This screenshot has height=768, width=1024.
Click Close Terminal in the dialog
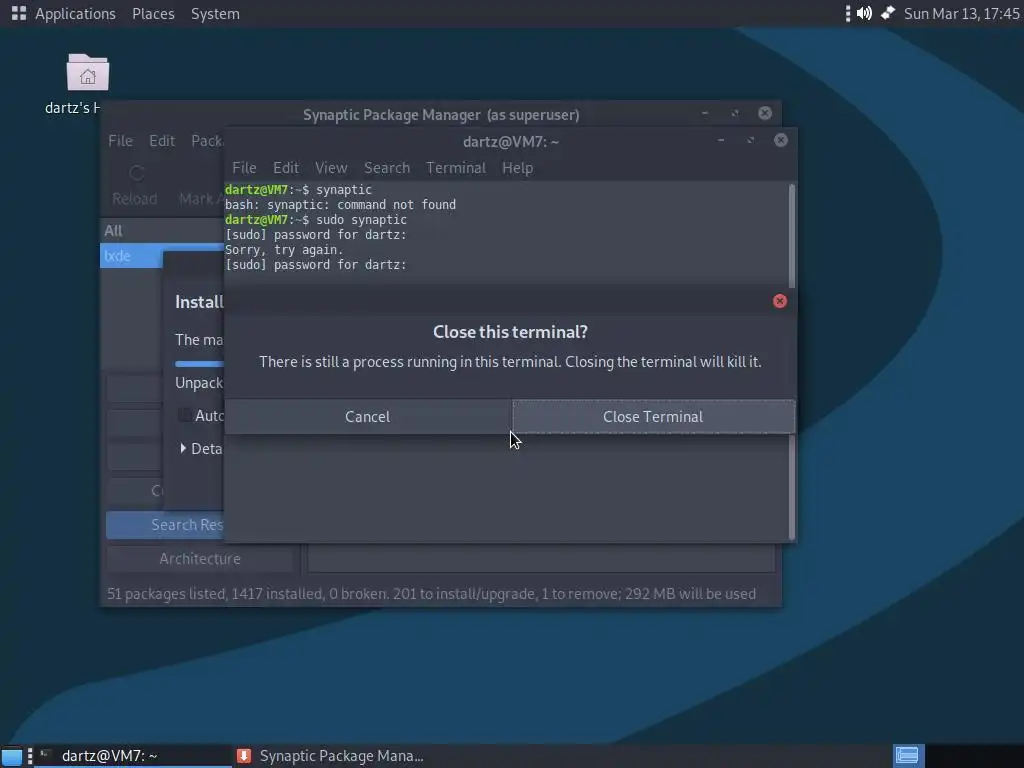(654, 417)
